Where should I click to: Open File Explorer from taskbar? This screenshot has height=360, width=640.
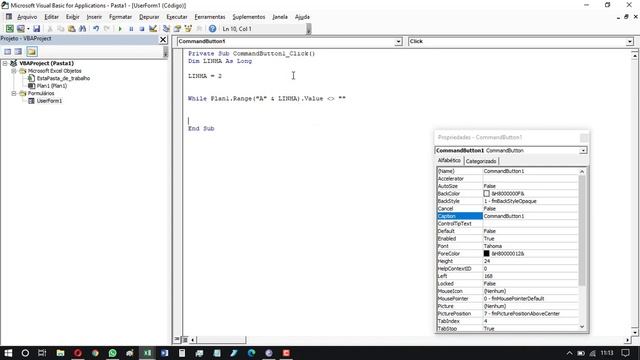60,353
